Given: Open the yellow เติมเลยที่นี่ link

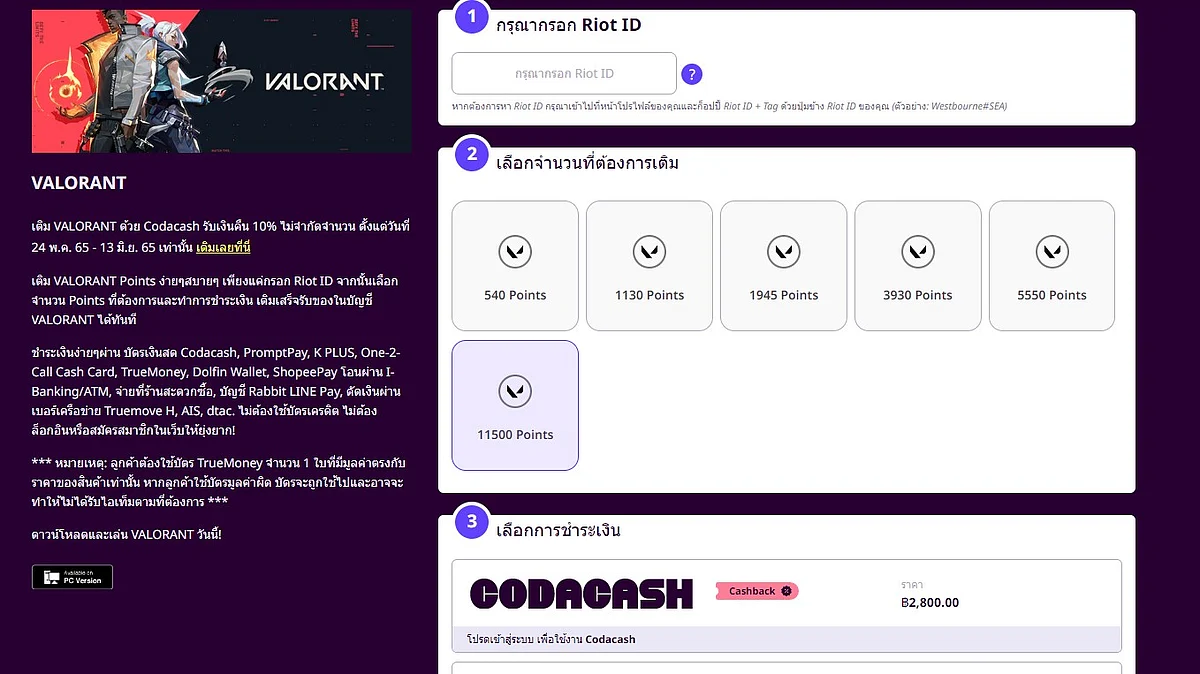Looking at the screenshot, I should [x=223, y=246].
